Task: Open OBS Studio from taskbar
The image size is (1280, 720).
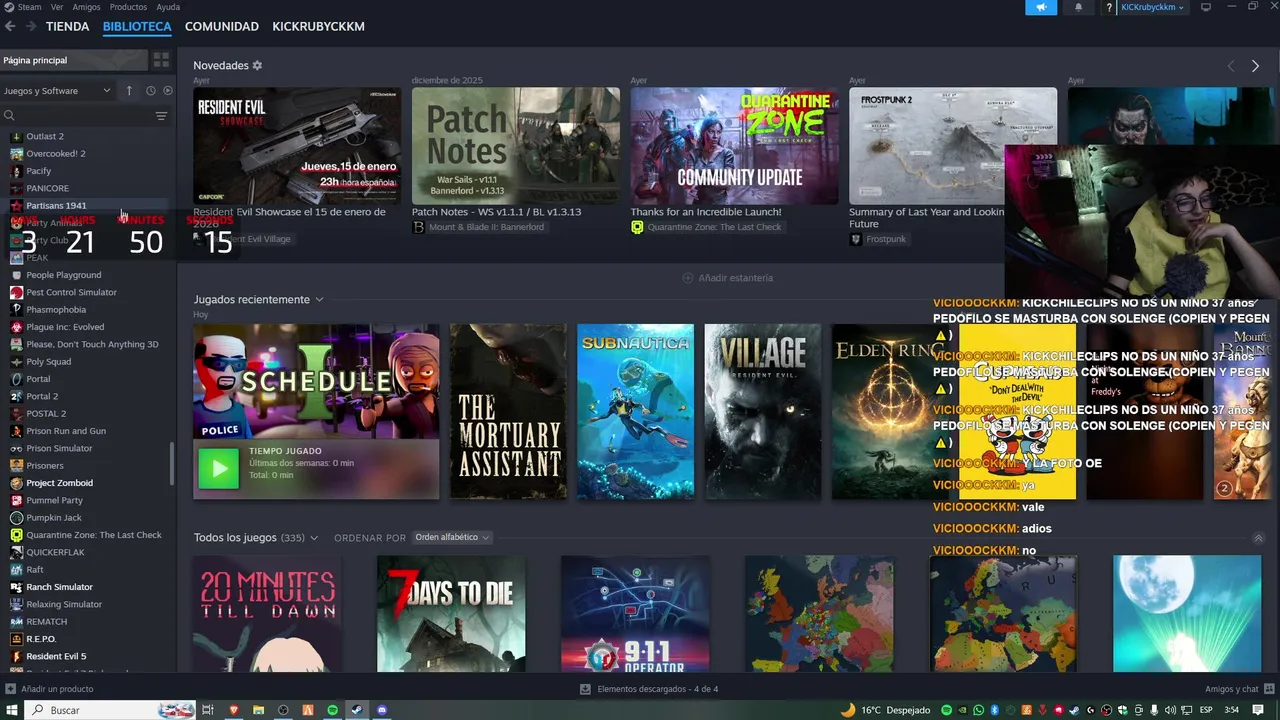Action: pyautogui.click(x=284, y=710)
